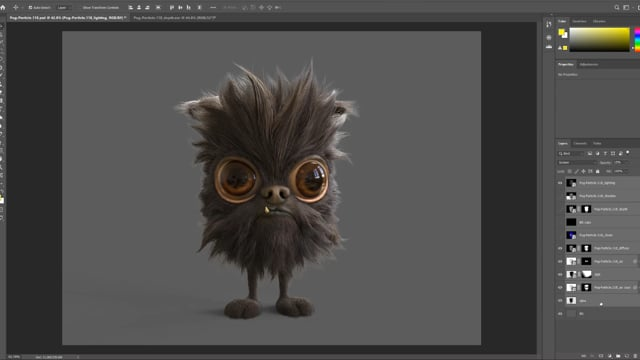Lock layer position in Layers panel
The image size is (640, 360).
583,171
